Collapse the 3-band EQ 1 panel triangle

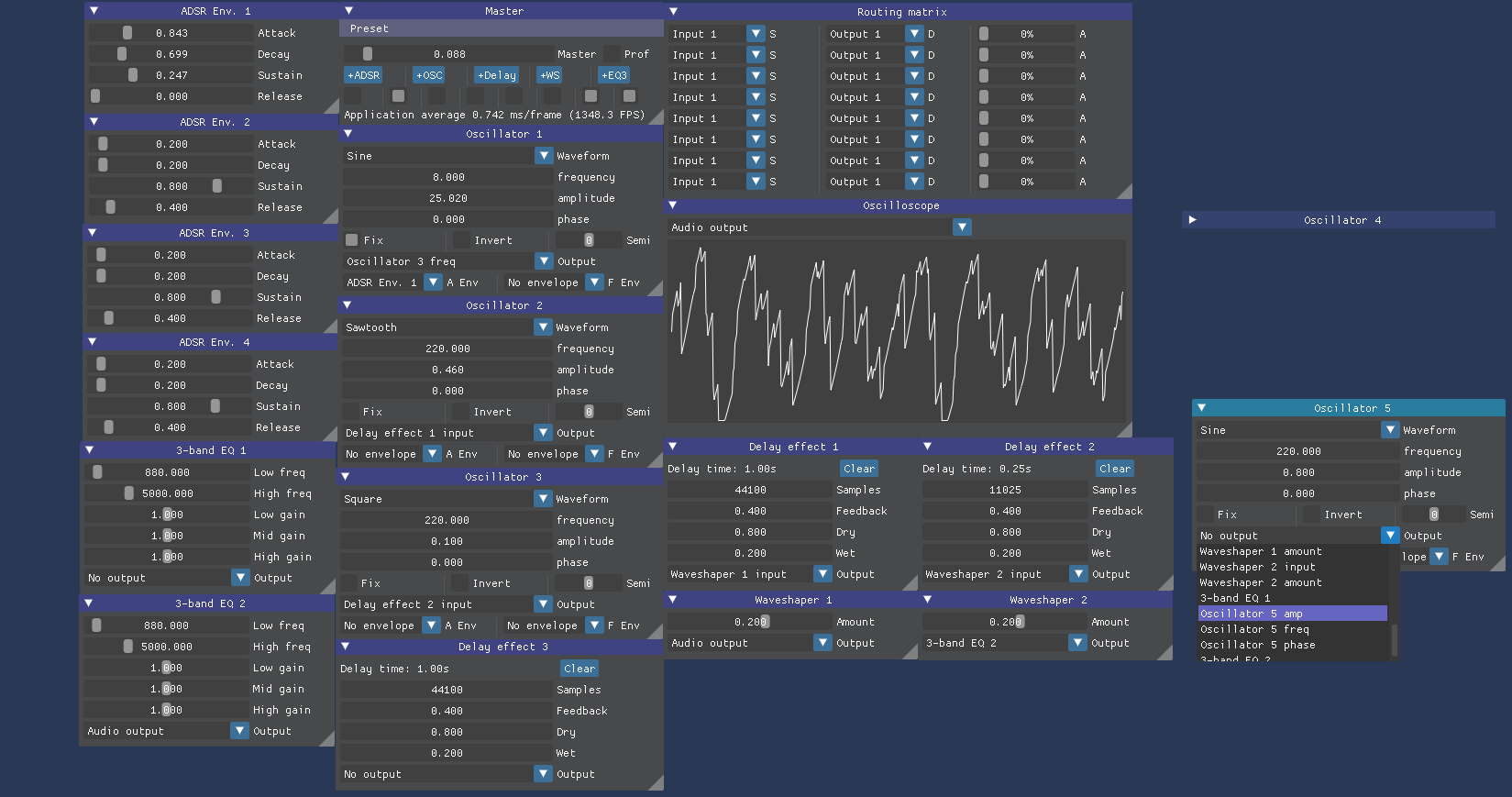(x=90, y=449)
